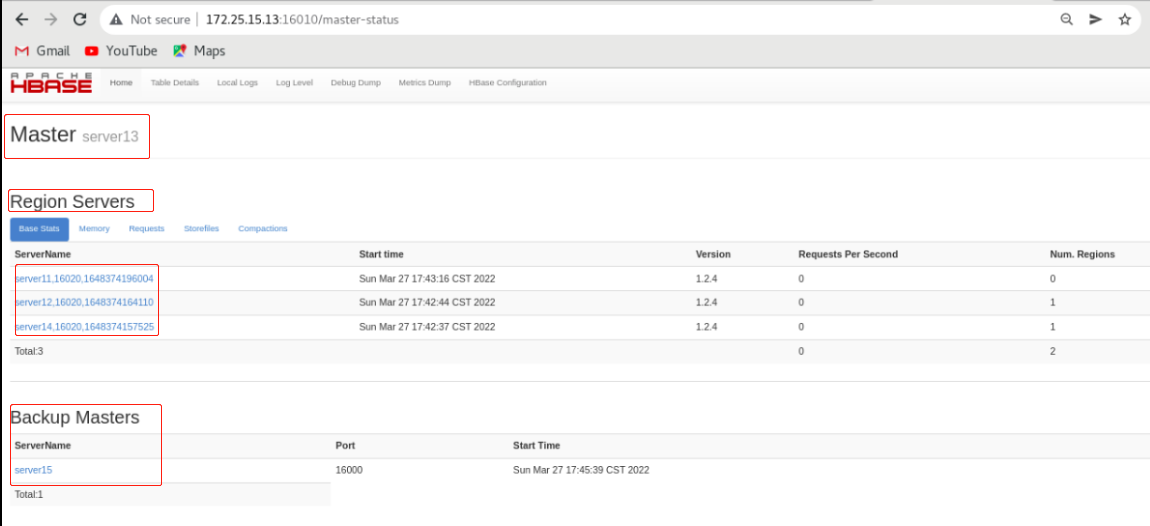Go back with the browser back arrow
1150x526 pixels.
click(22, 20)
